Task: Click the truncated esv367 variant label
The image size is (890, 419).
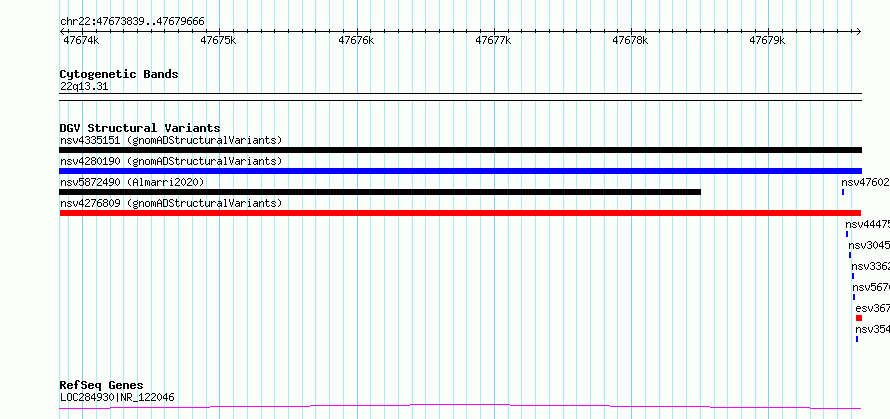Action: (872, 308)
